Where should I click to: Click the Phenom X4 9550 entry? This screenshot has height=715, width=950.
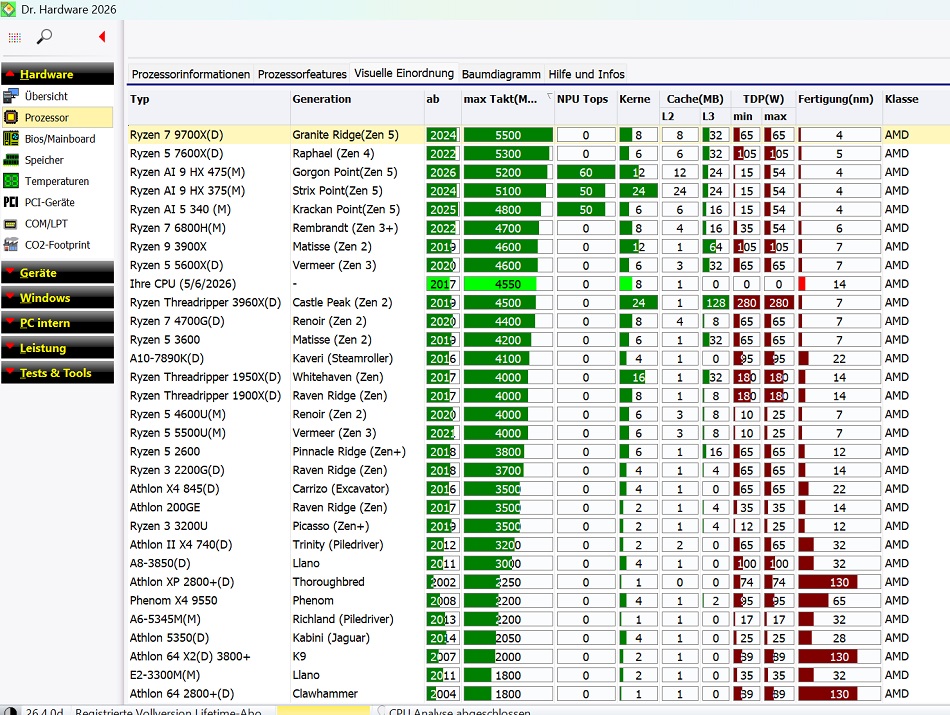pyautogui.click(x=173, y=600)
